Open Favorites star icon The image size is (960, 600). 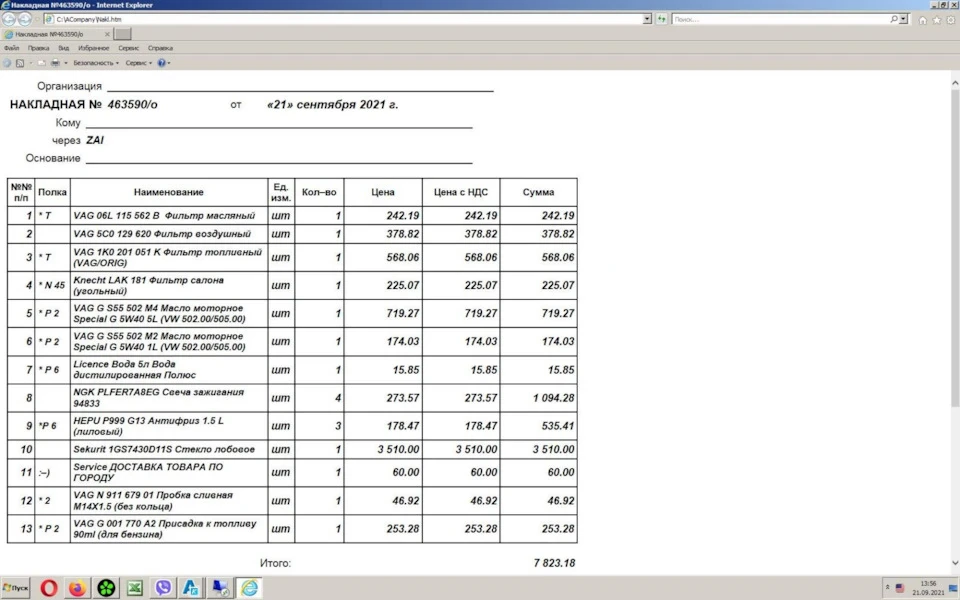click(937, 20)
